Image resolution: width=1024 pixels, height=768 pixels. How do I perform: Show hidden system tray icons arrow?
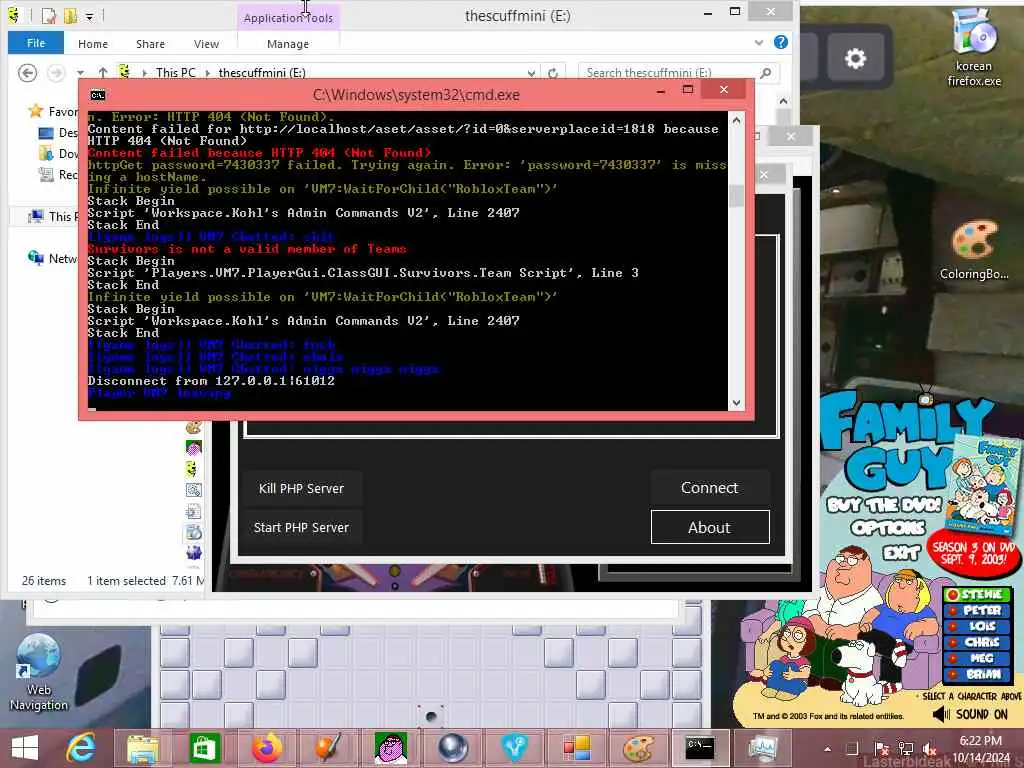pos(828,749)
